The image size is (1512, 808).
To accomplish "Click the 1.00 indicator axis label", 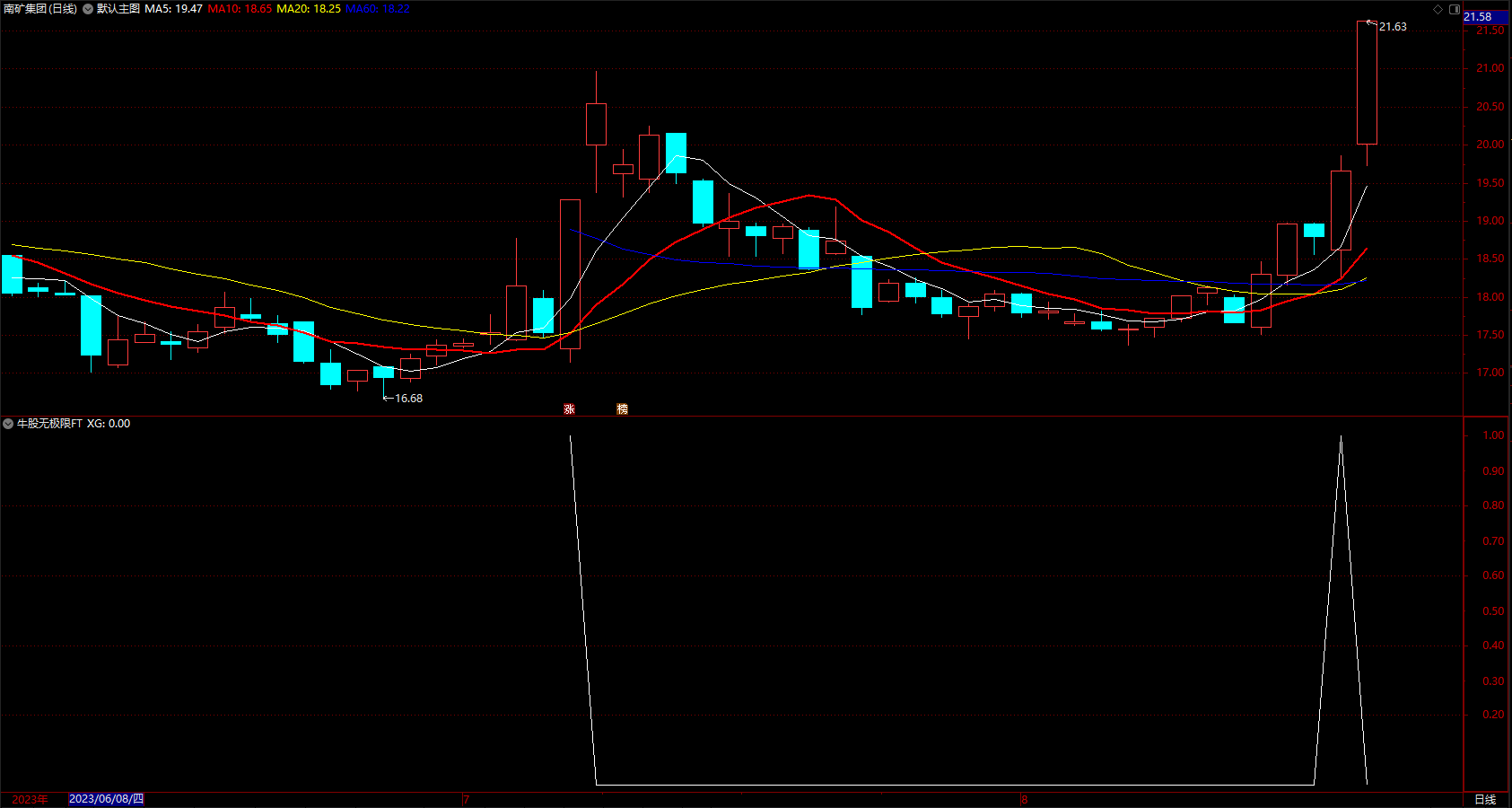I will pyautogui.click(x=1493, y=435).
